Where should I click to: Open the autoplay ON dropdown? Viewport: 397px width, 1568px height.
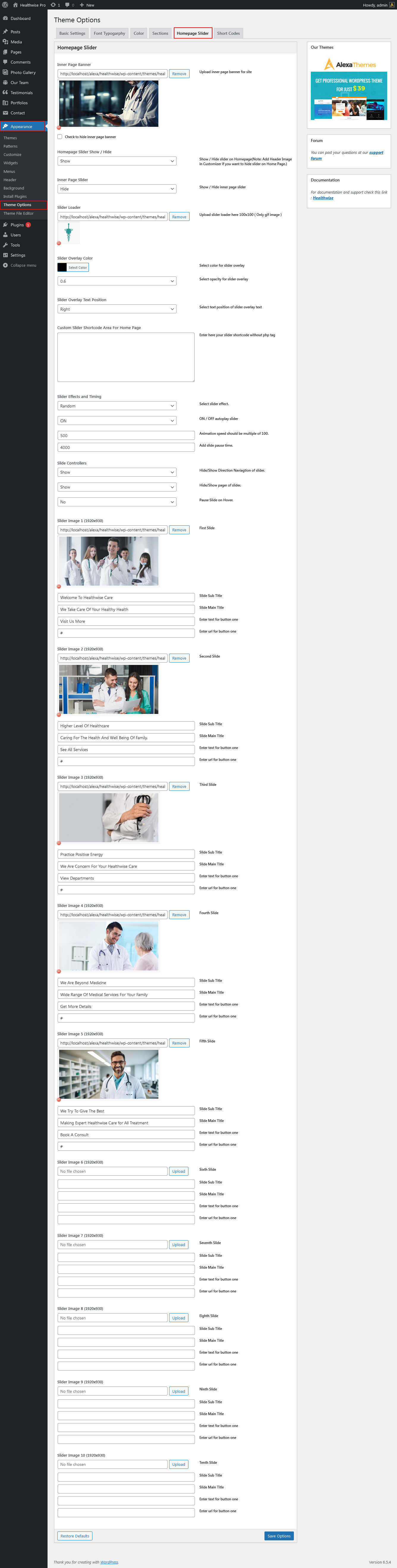coord(117,421)
